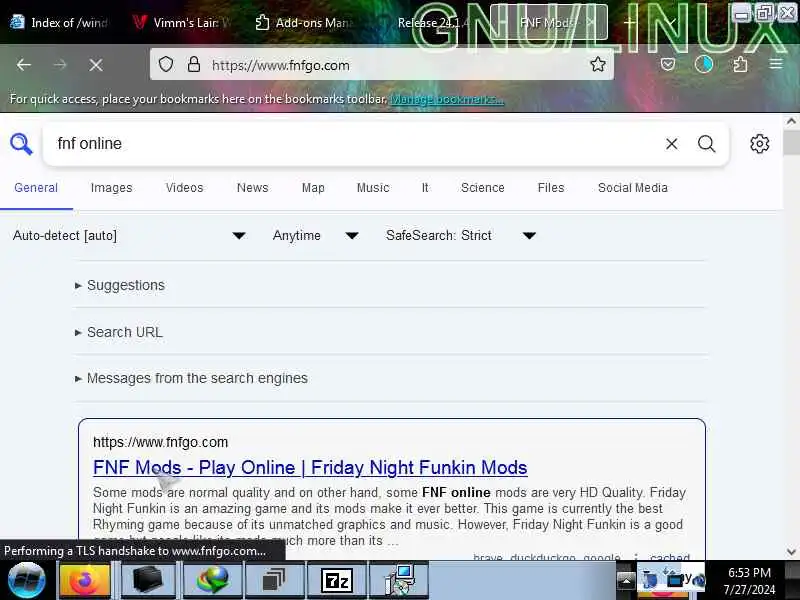
Task: Open 7-Zip from the taskbar
Action: 337,581
